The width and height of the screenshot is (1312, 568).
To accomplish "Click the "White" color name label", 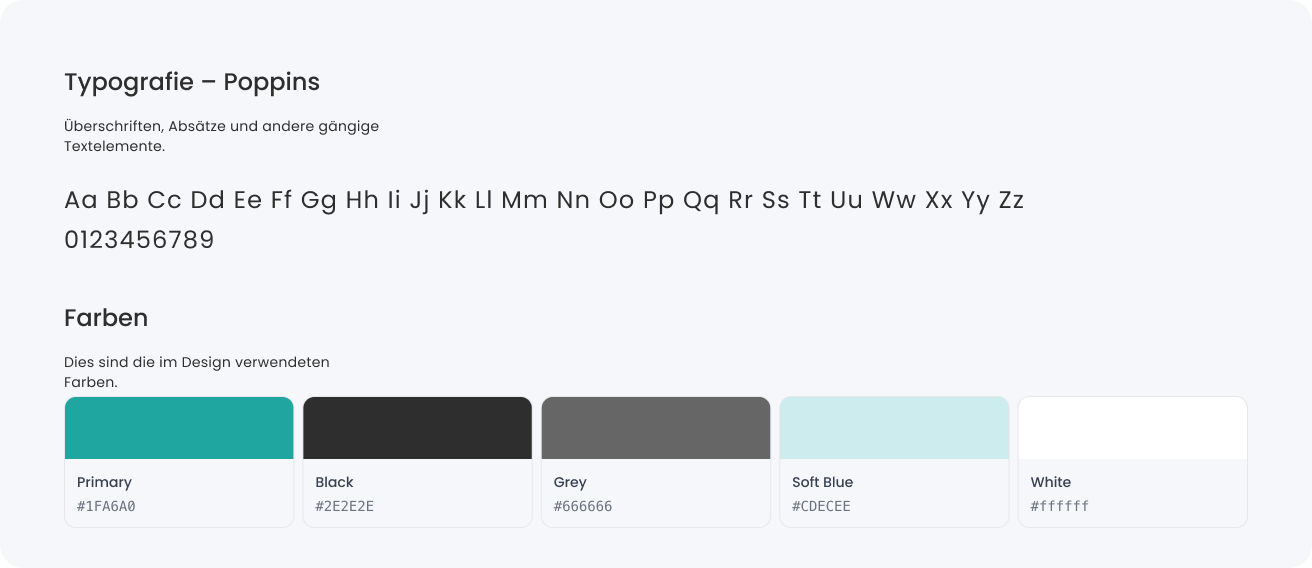I will (x=1050, y=482).
